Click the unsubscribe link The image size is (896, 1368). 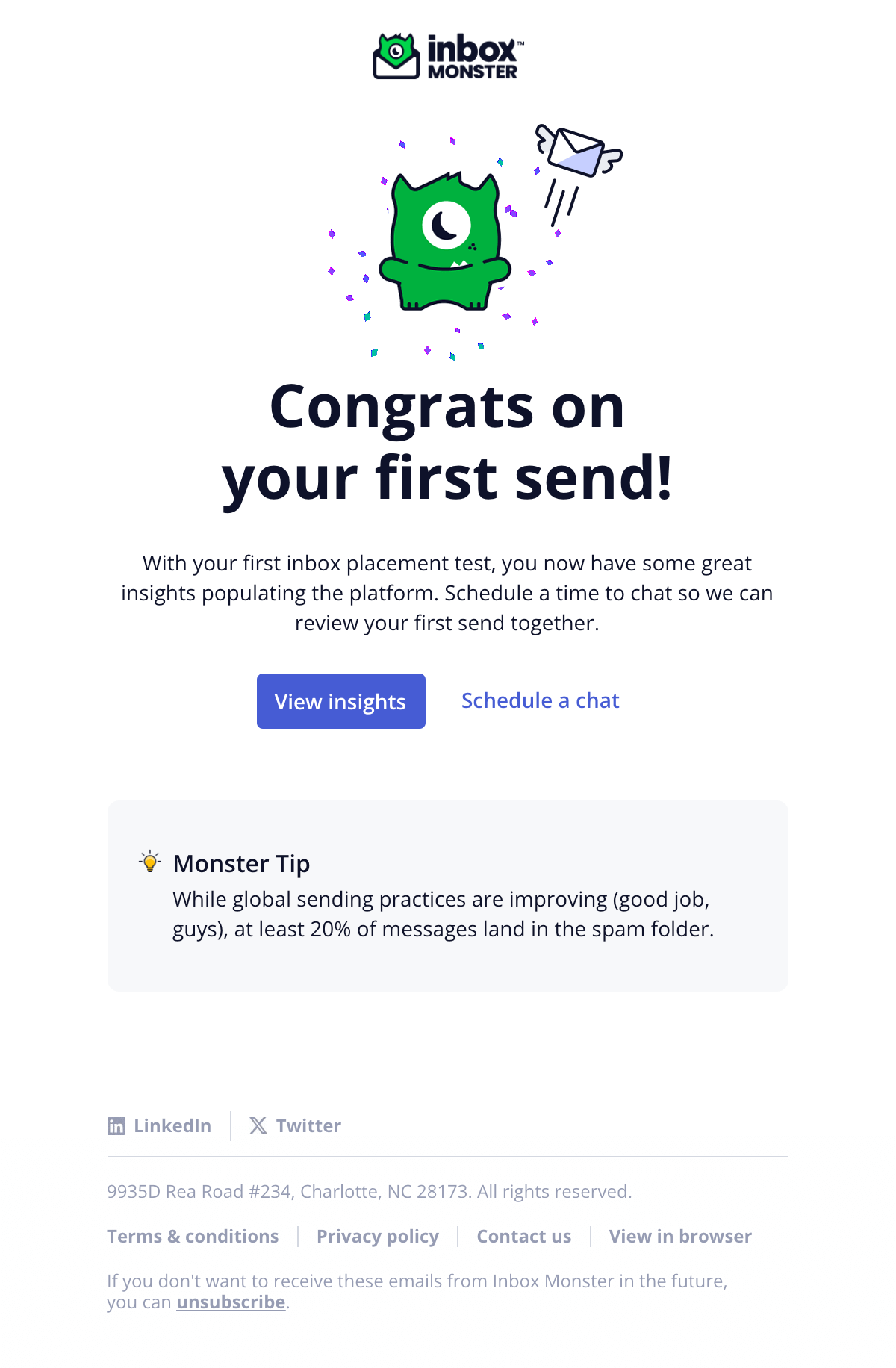pyautogui.click(x=230, y=1301)
